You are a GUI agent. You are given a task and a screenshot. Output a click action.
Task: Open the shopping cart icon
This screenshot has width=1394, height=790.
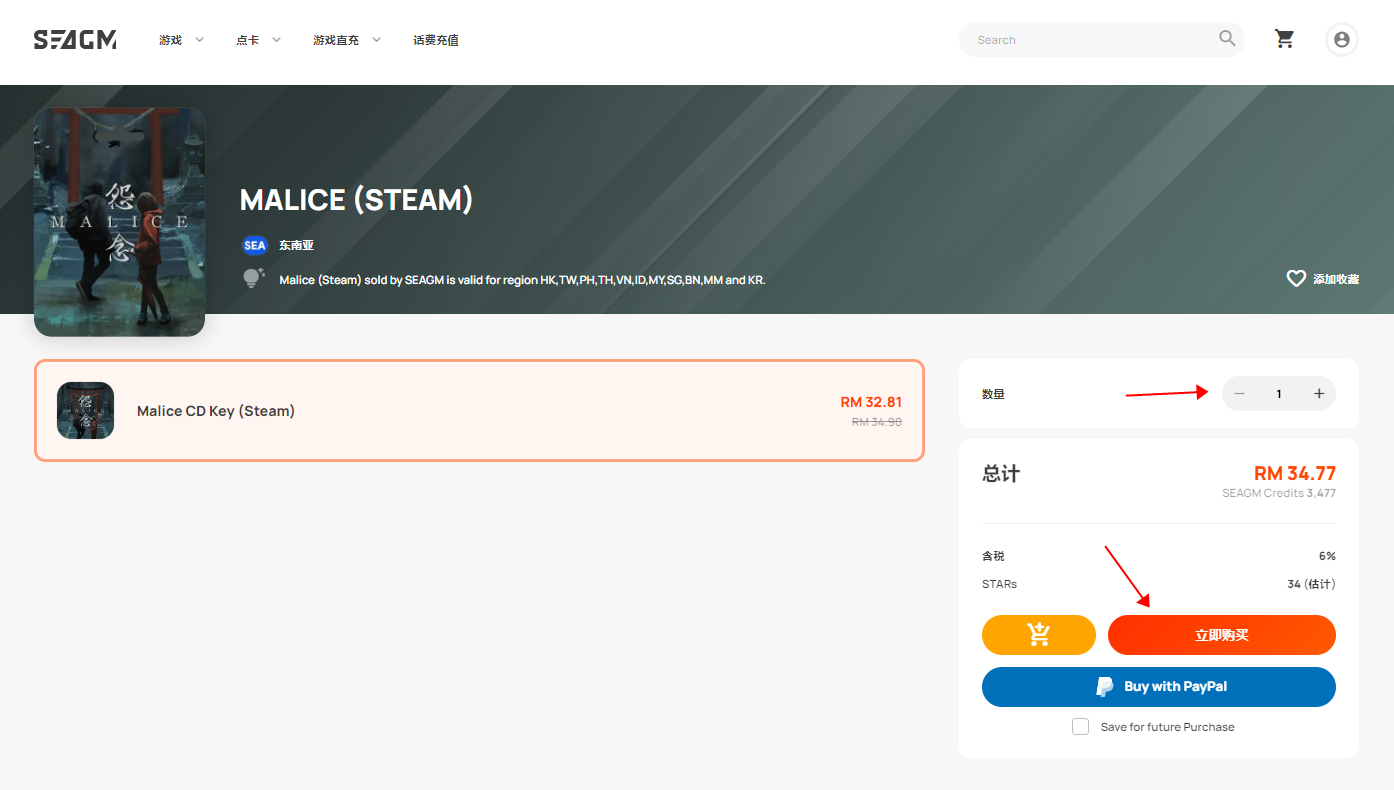[x=1284, y=39]
